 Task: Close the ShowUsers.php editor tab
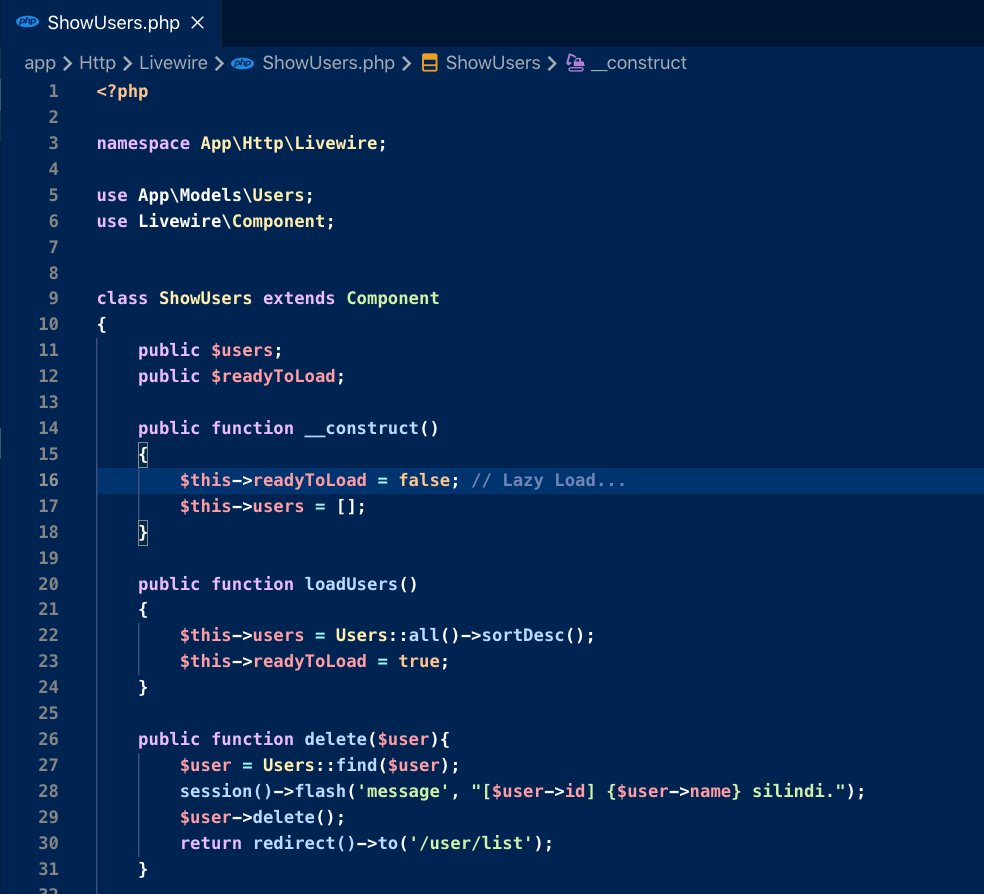pos(198,23)
